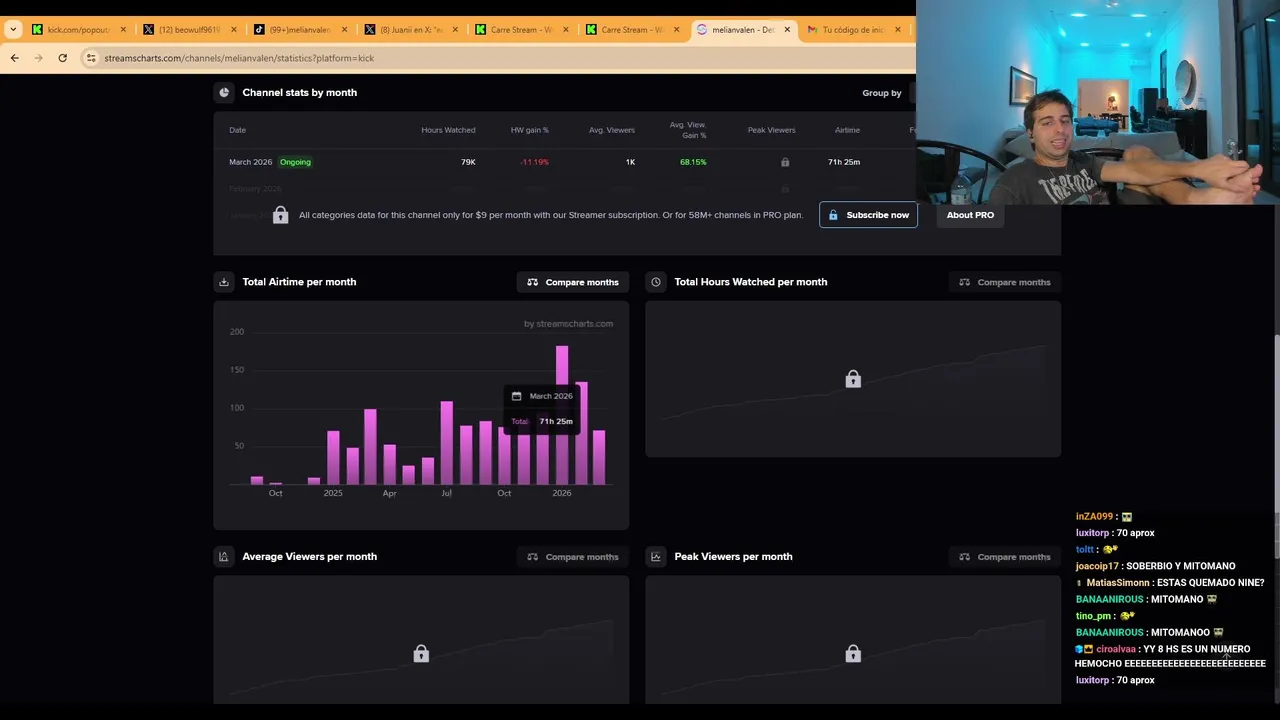This screenshot has width=1280, height=720.
Task: Click chat username joacoip17
Action: (1098, 566)
